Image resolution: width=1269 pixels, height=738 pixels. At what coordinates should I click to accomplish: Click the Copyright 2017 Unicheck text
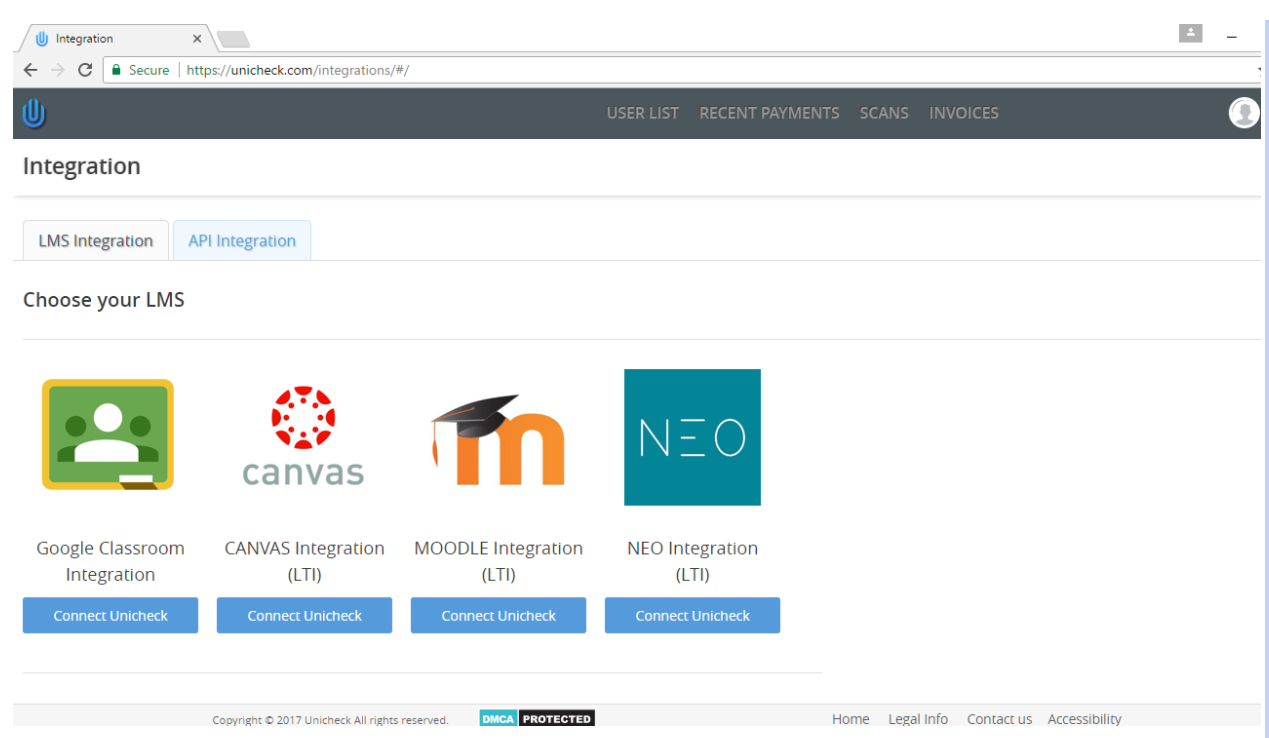(x=330, y=720)
